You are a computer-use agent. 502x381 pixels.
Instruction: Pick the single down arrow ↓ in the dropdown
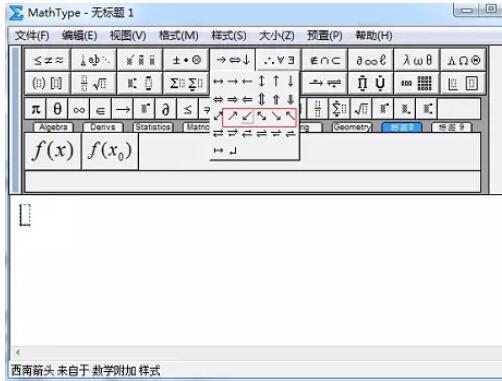pyautogui.click(x=291, y=81)
